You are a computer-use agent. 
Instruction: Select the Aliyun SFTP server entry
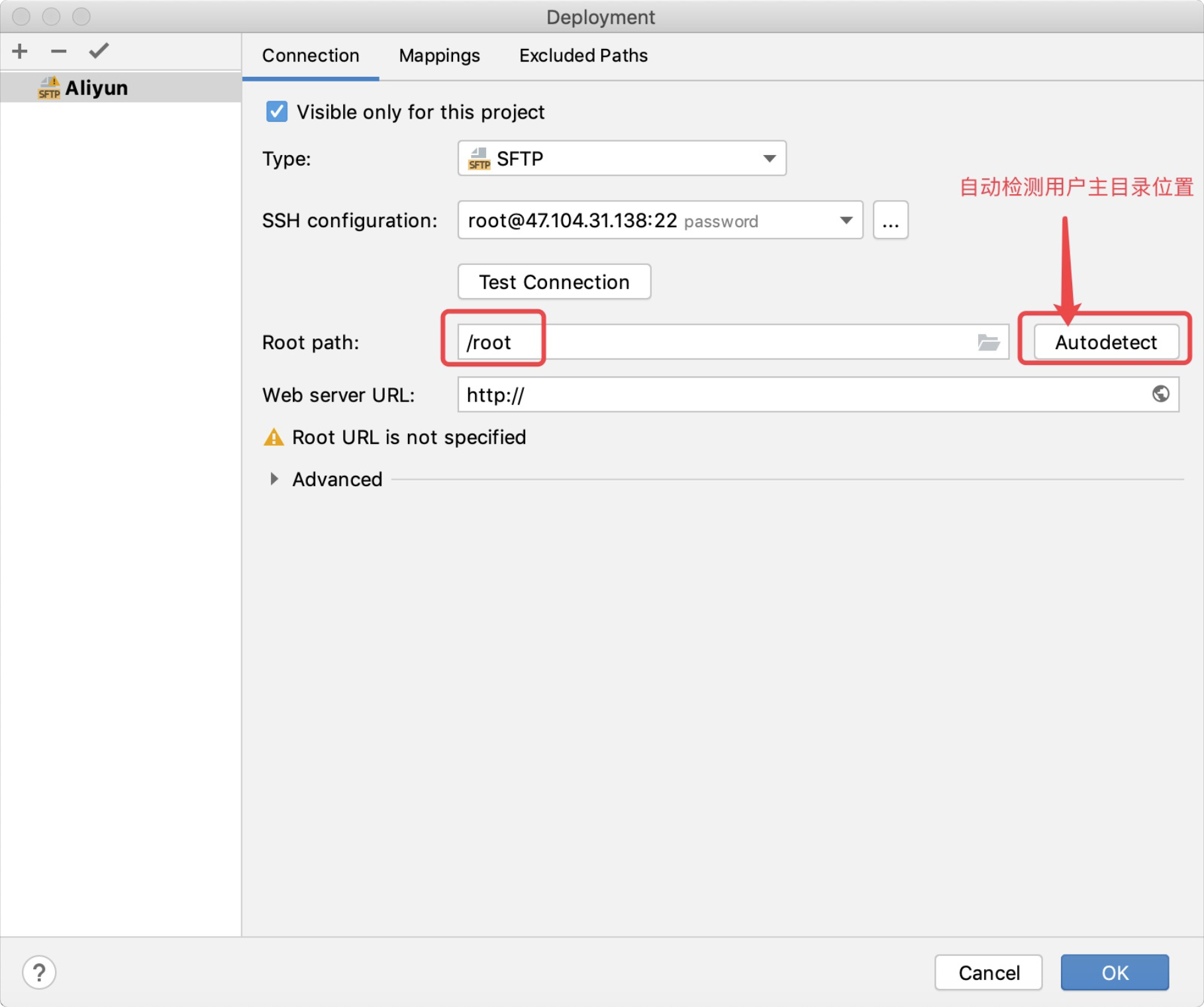click(x=121, y=87)
